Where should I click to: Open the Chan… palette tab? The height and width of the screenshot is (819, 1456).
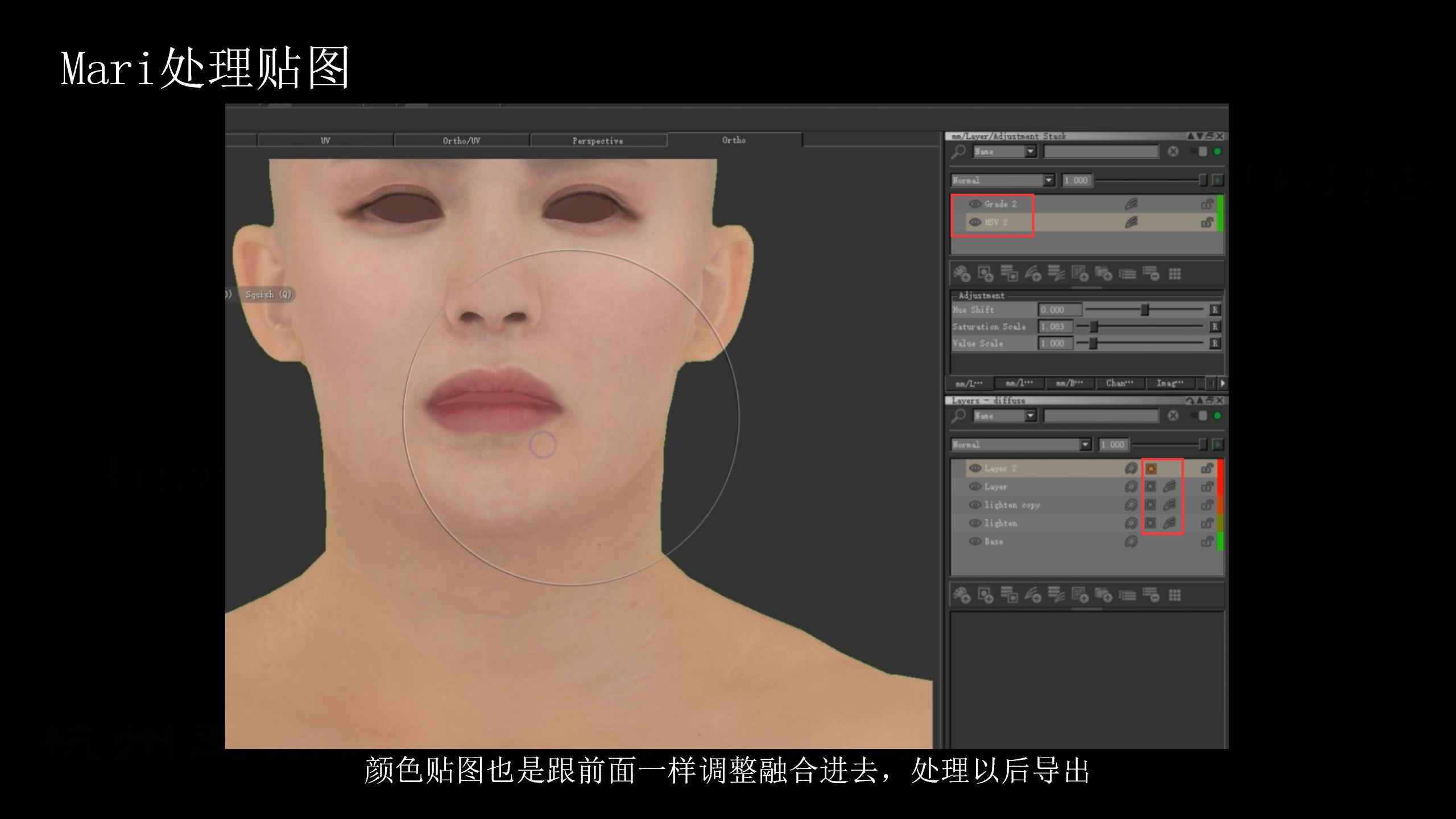pyautogui.click(x=1120, y=383)
